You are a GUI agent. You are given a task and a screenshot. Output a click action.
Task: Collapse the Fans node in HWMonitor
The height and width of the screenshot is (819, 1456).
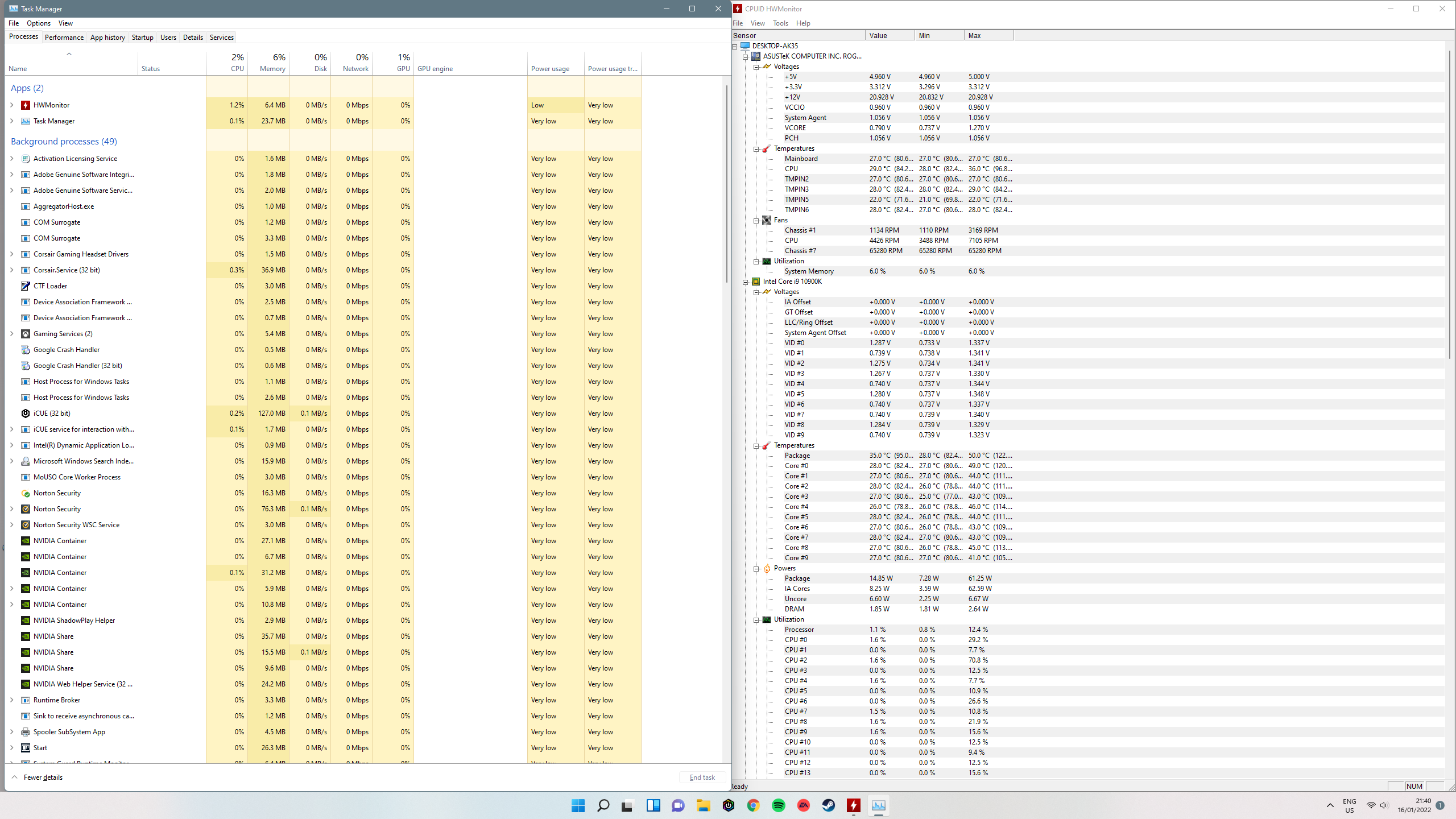[x=756, y=221]
